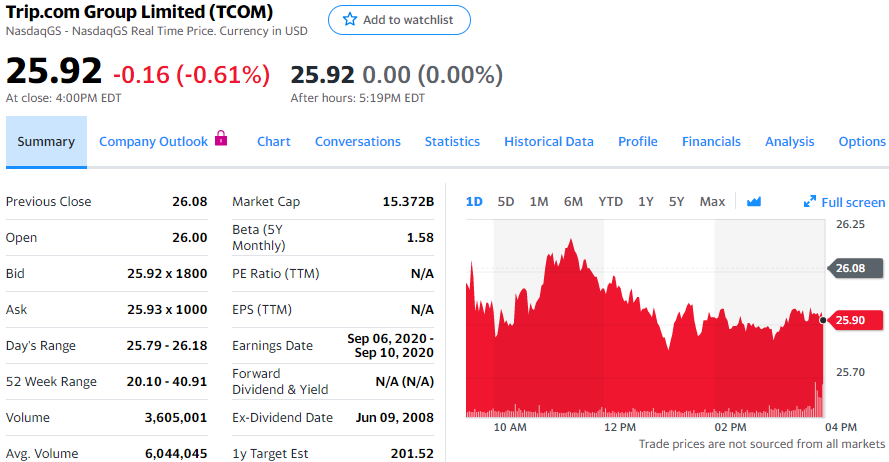
Task: Choose the 6M chart range
Action: pos(573,202)
